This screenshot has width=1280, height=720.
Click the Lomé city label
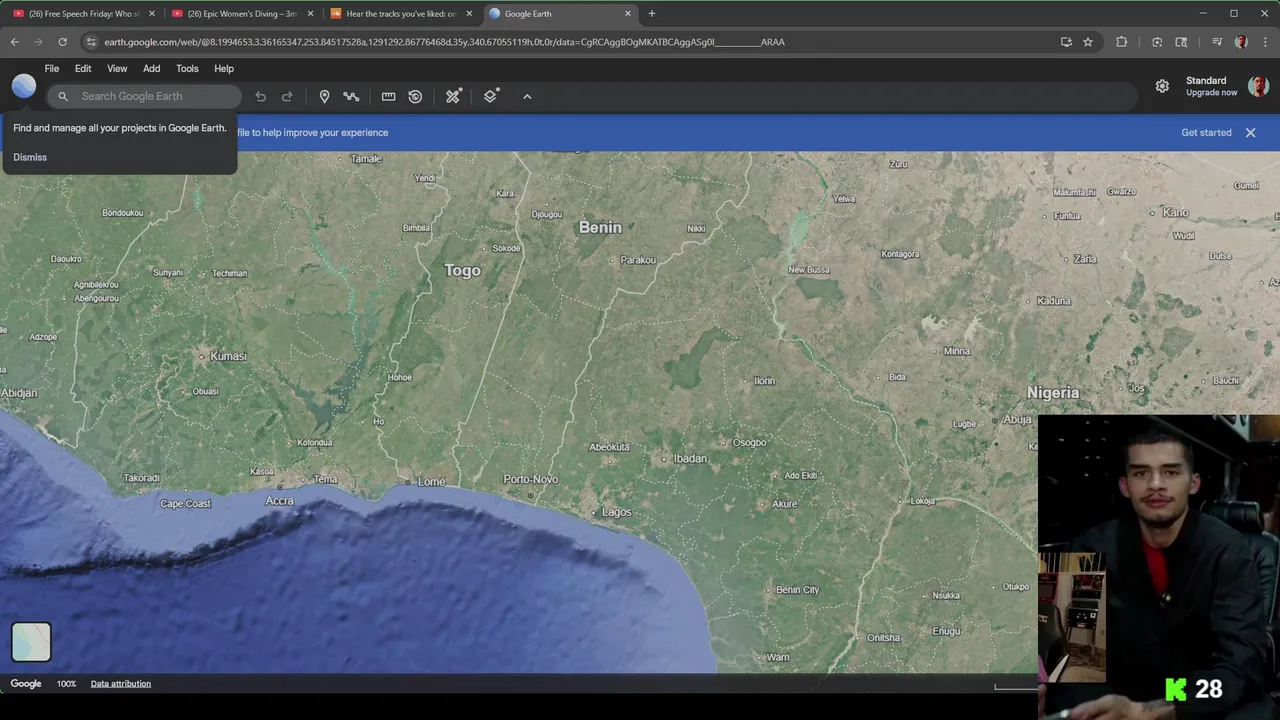[432, 482]
